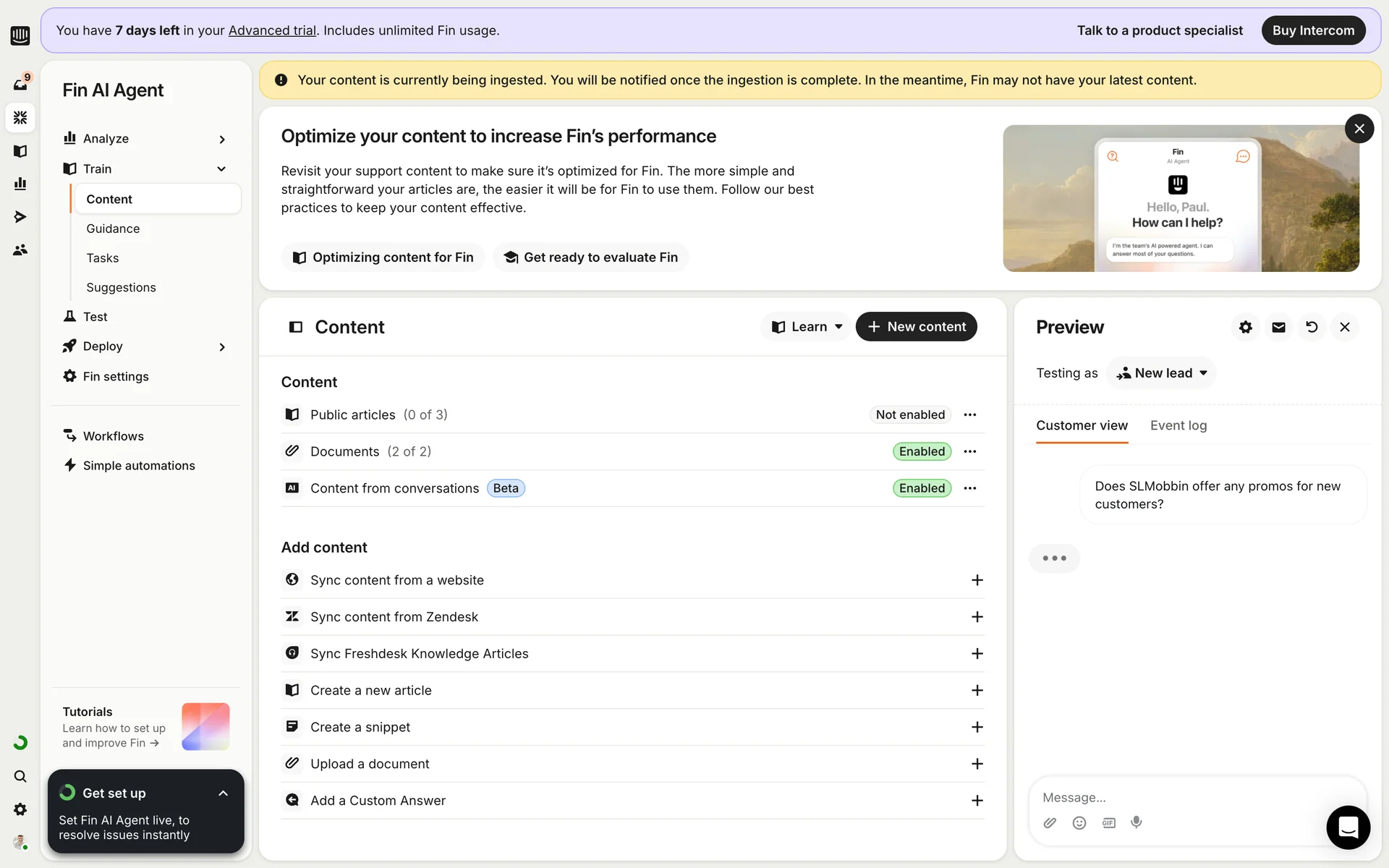Collapse the Train section

221,169
